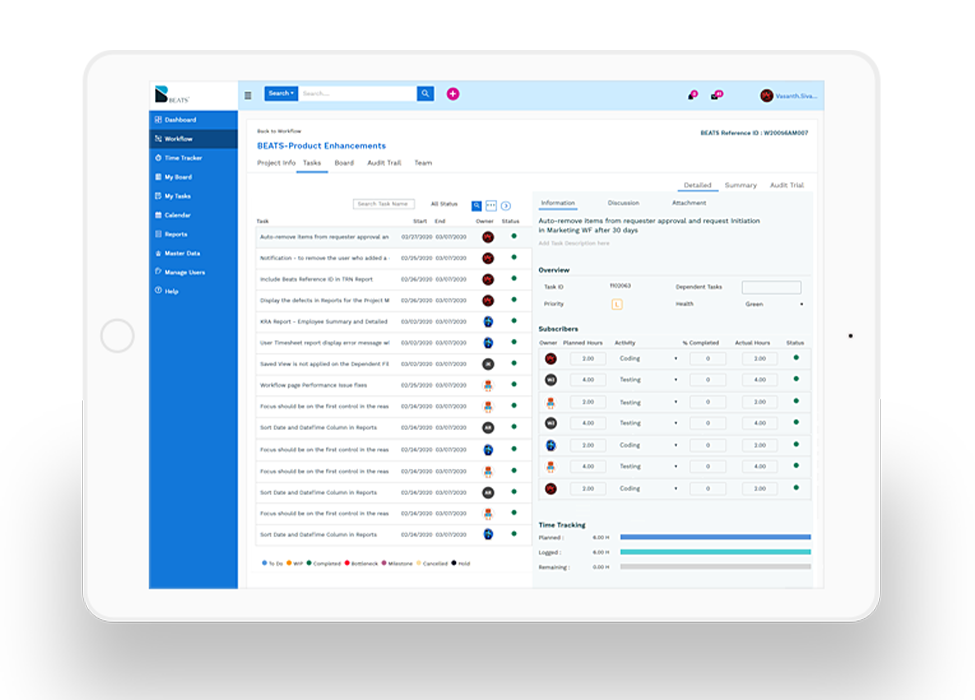Open the Health dropdown showing Green
Image resolution: width=975 pixels, height=700 pixels.
tap(774, 304)
